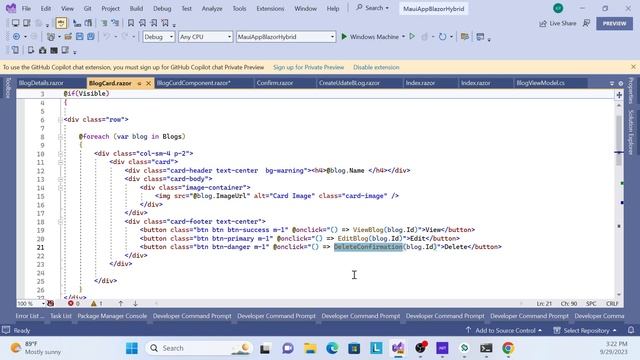The width and height of the screenshot is (640, 360).
Task: Go to next issue down arrow
Action: pos(135,303)
